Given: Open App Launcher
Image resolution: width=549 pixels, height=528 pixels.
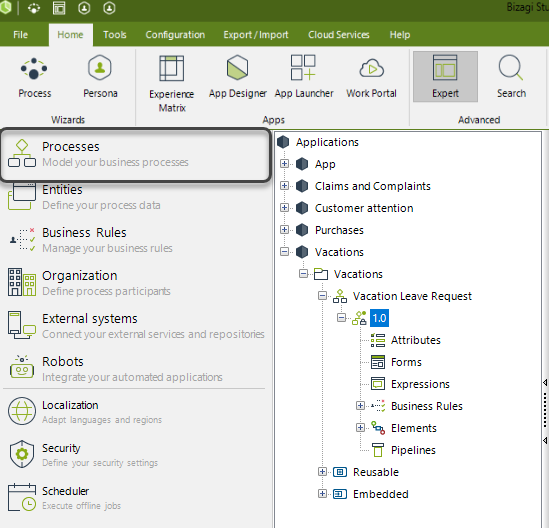Looking at the screenshot, I should (304, 77).
